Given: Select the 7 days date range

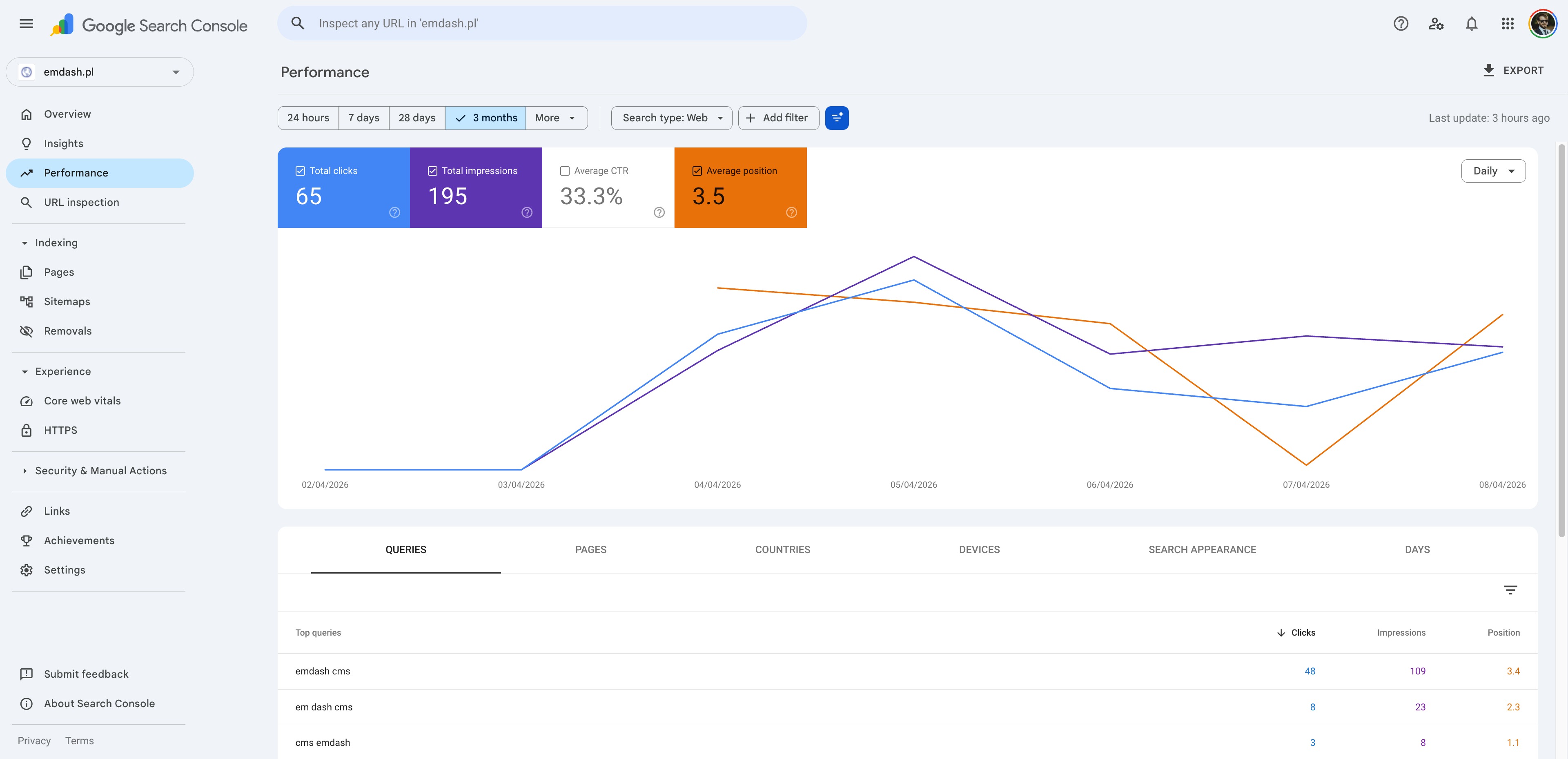Looking at the screenshot, I should tap(363, 118).
